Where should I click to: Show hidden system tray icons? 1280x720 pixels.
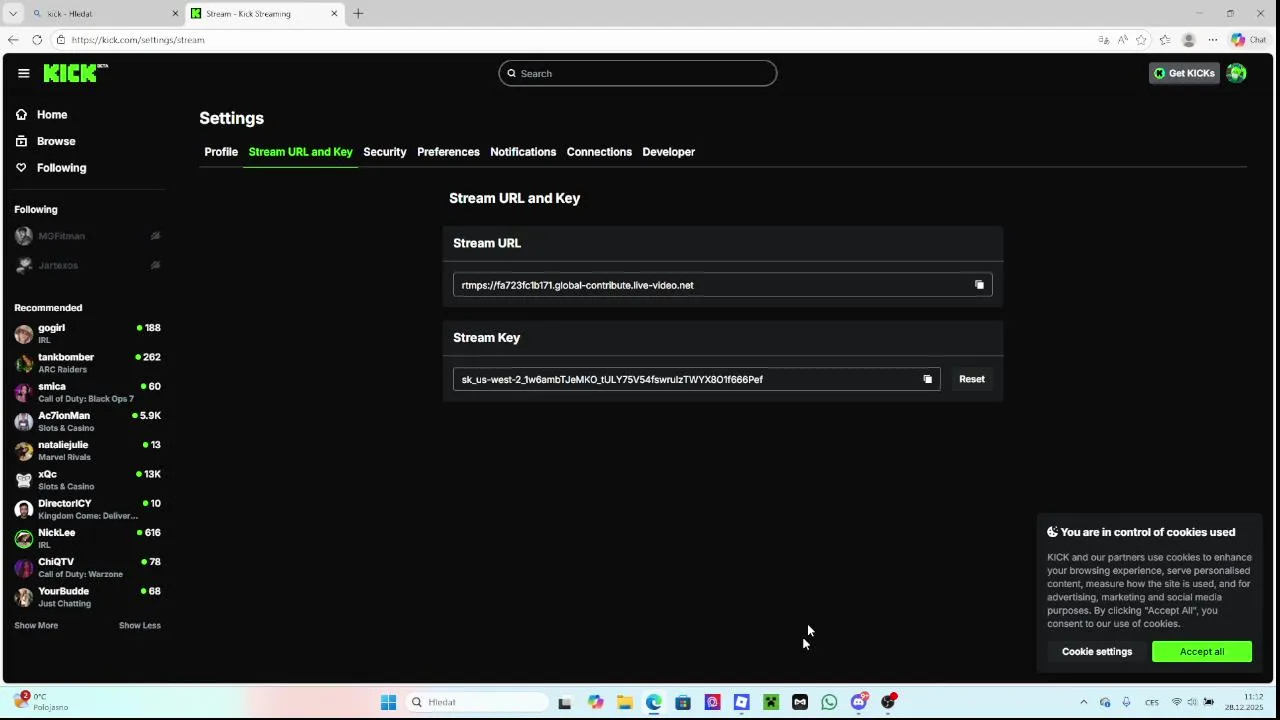pyautogui.click(x=1083, y=702)
